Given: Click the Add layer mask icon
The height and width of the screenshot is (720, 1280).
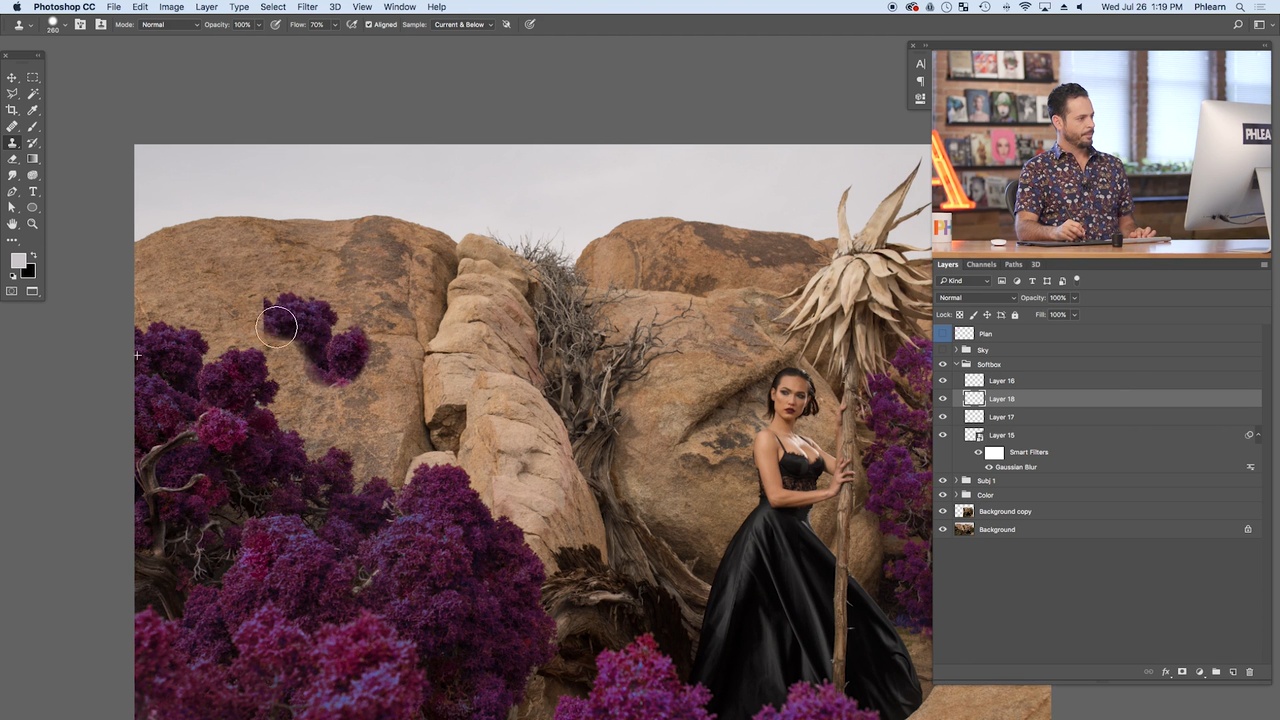Looking at the screenshot, I should (x=1182, y=672).
